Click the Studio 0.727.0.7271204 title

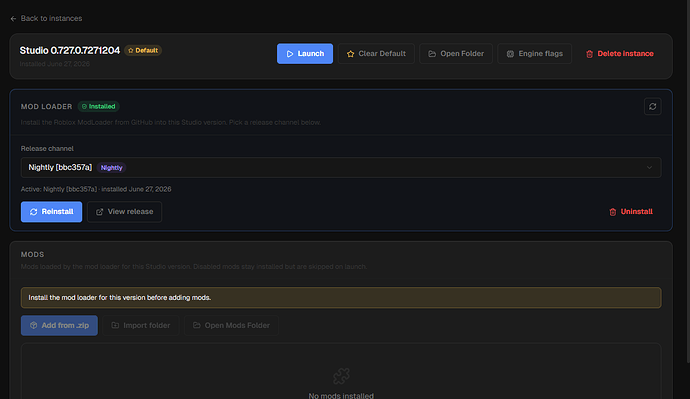tap(70, 51)
